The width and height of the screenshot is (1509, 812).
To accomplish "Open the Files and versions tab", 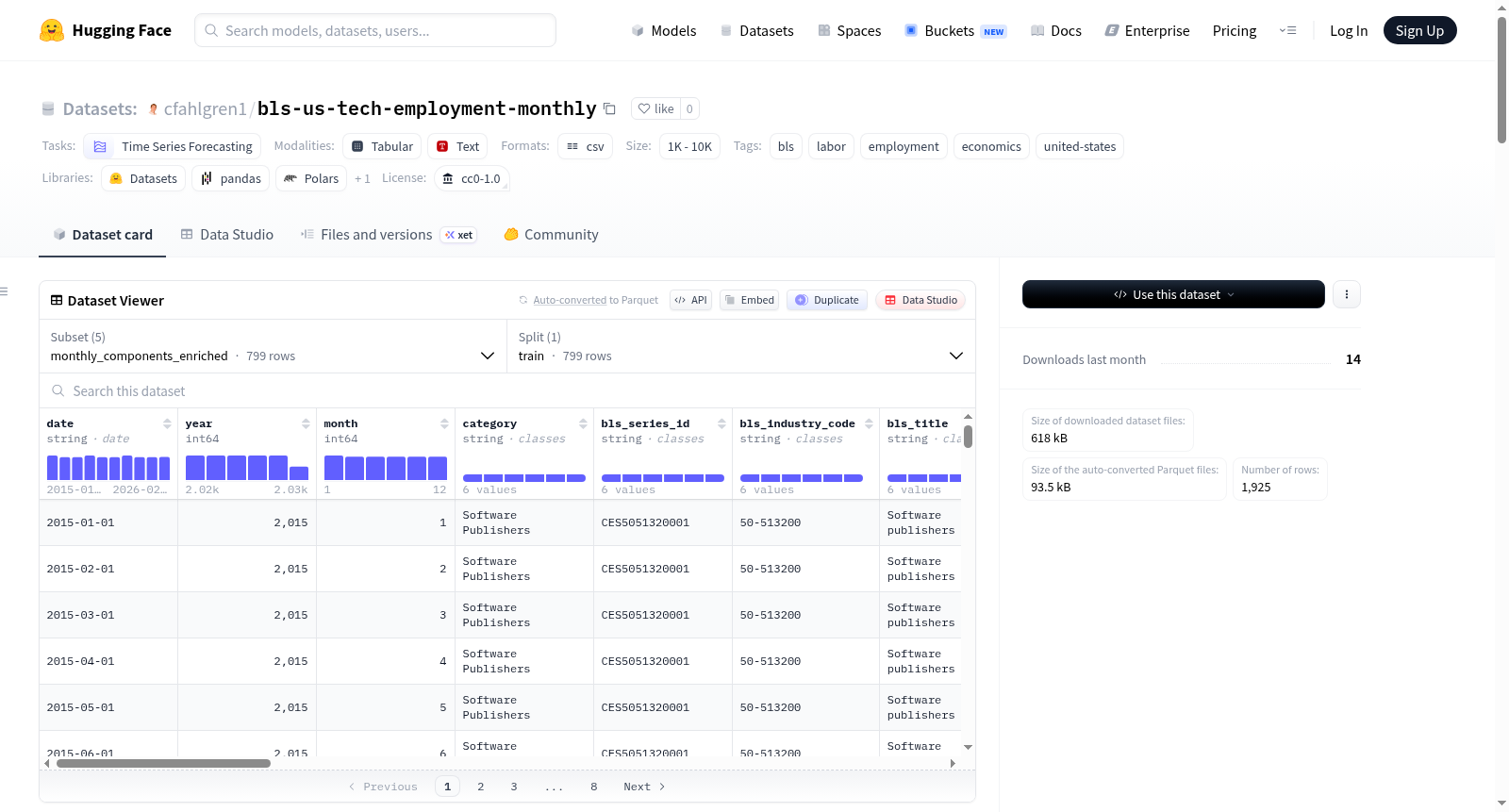I will (389, 235).
